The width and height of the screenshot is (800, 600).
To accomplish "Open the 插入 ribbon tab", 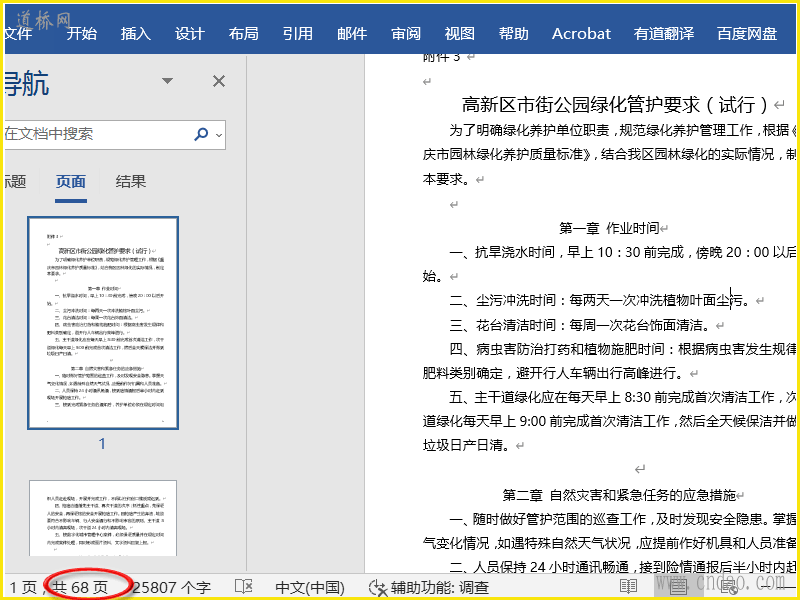I will (136, 34).
